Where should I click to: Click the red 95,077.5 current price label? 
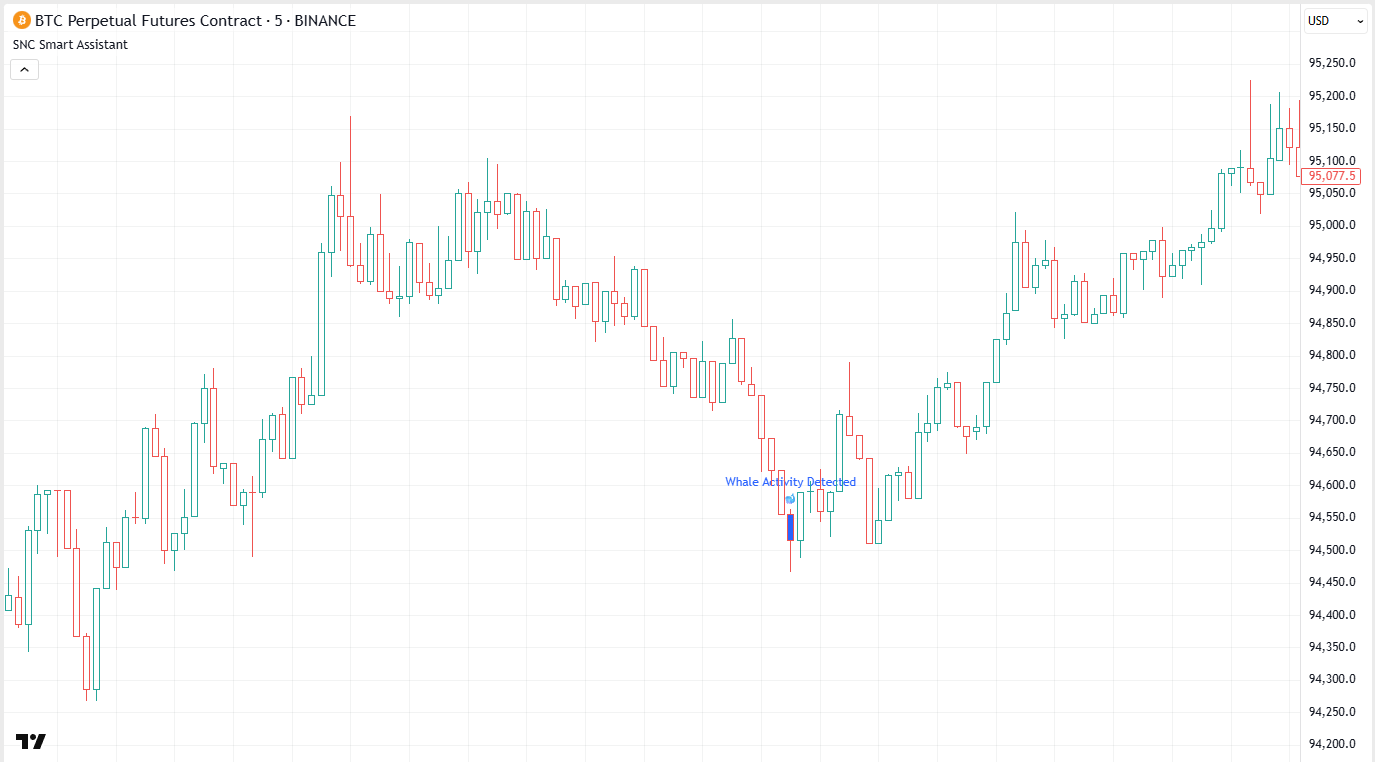(1331, 177)
